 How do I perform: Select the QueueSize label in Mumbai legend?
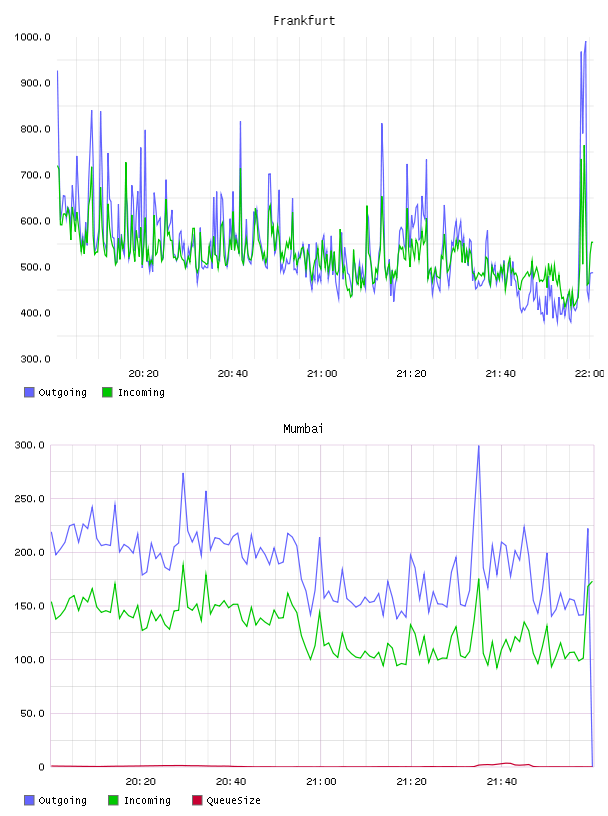point(233,800)
